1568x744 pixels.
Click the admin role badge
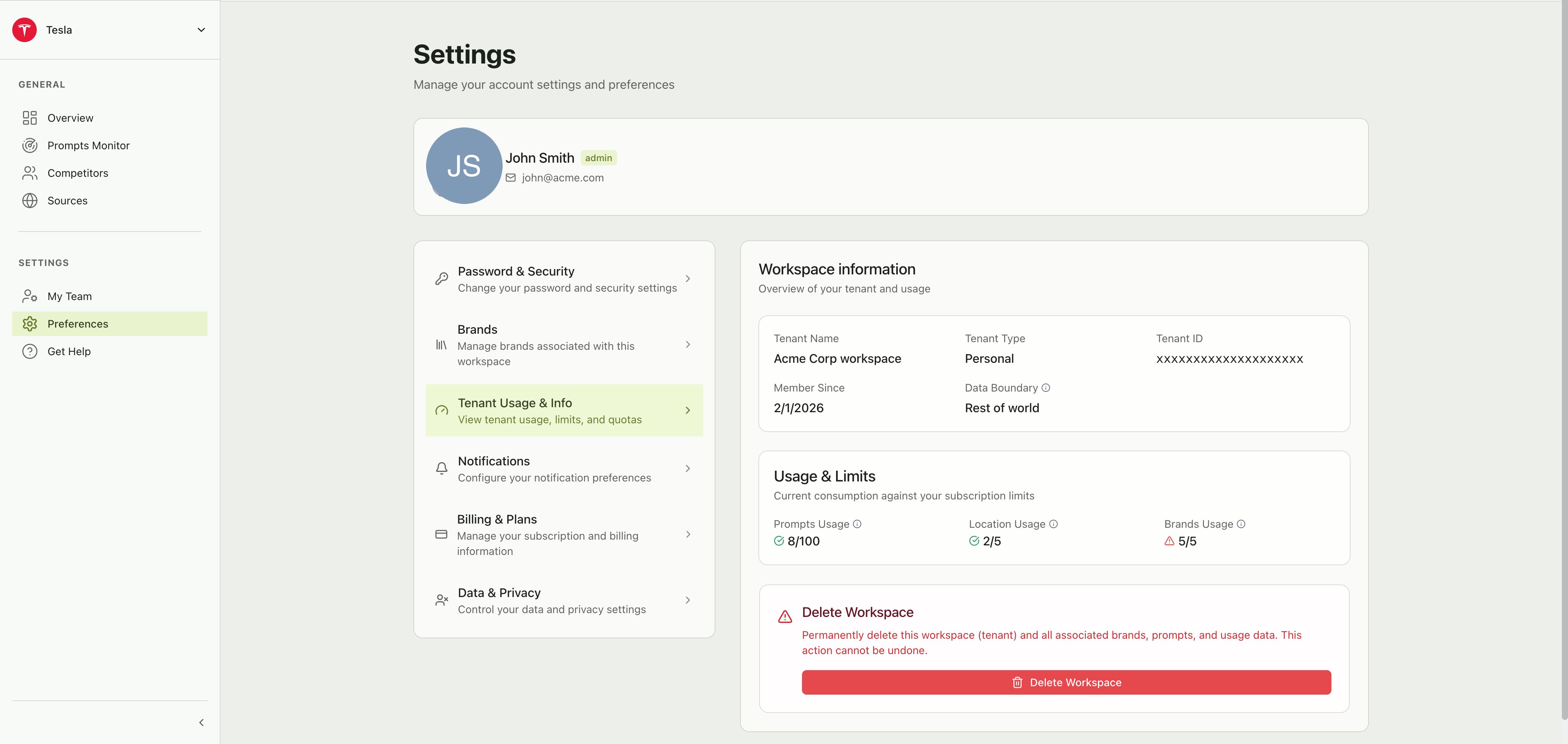click(x=598, y=158)
